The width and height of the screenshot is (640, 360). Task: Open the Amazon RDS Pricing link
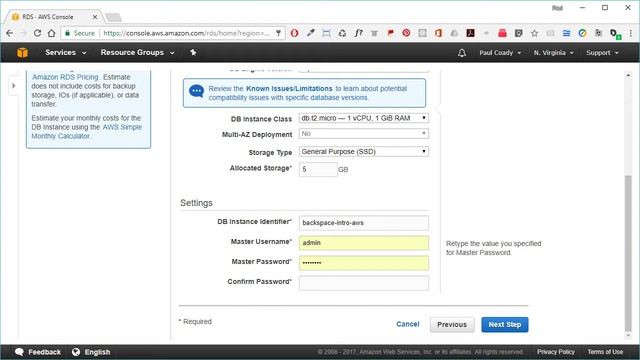[x=65, y=77]
